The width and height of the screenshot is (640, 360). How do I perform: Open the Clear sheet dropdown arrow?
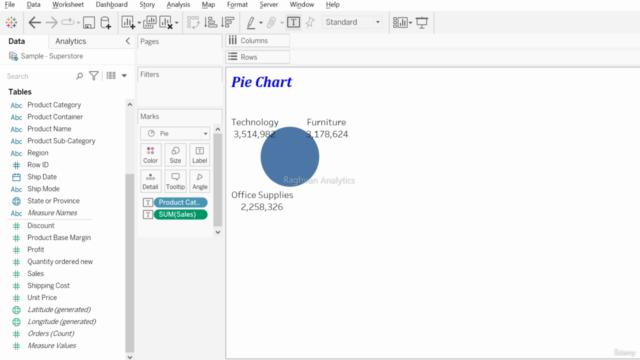pos(176,23)
